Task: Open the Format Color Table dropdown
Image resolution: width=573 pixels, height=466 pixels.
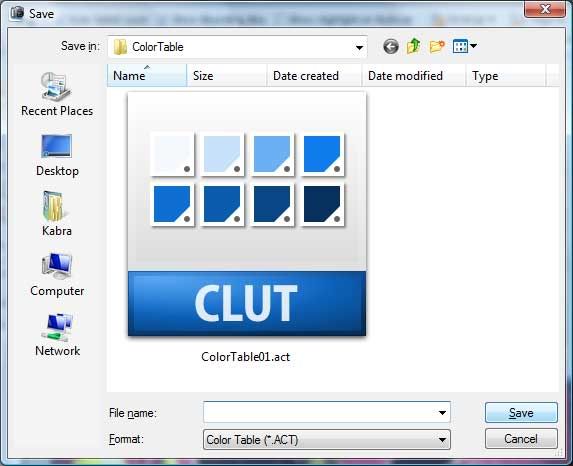Action: 327,439
